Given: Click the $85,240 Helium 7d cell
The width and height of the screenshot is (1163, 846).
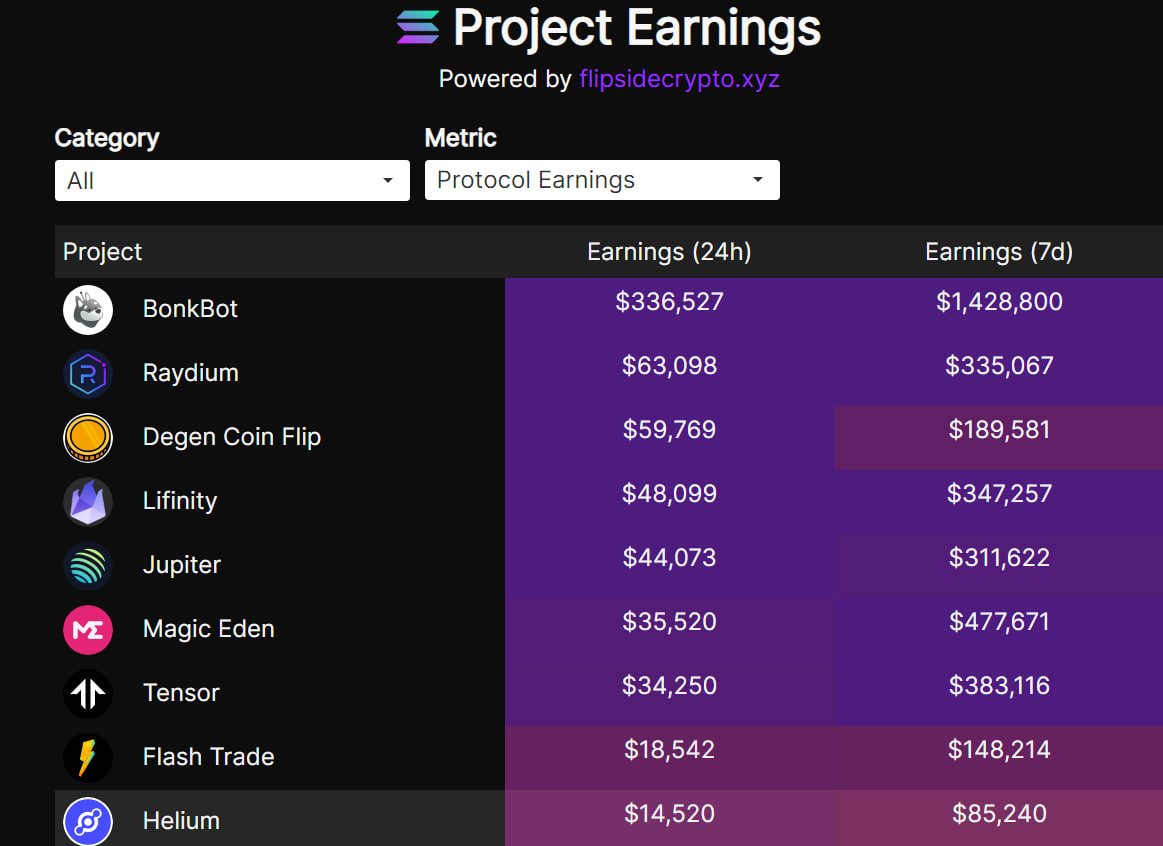Looking at the screenshot, I should point(999,818).
